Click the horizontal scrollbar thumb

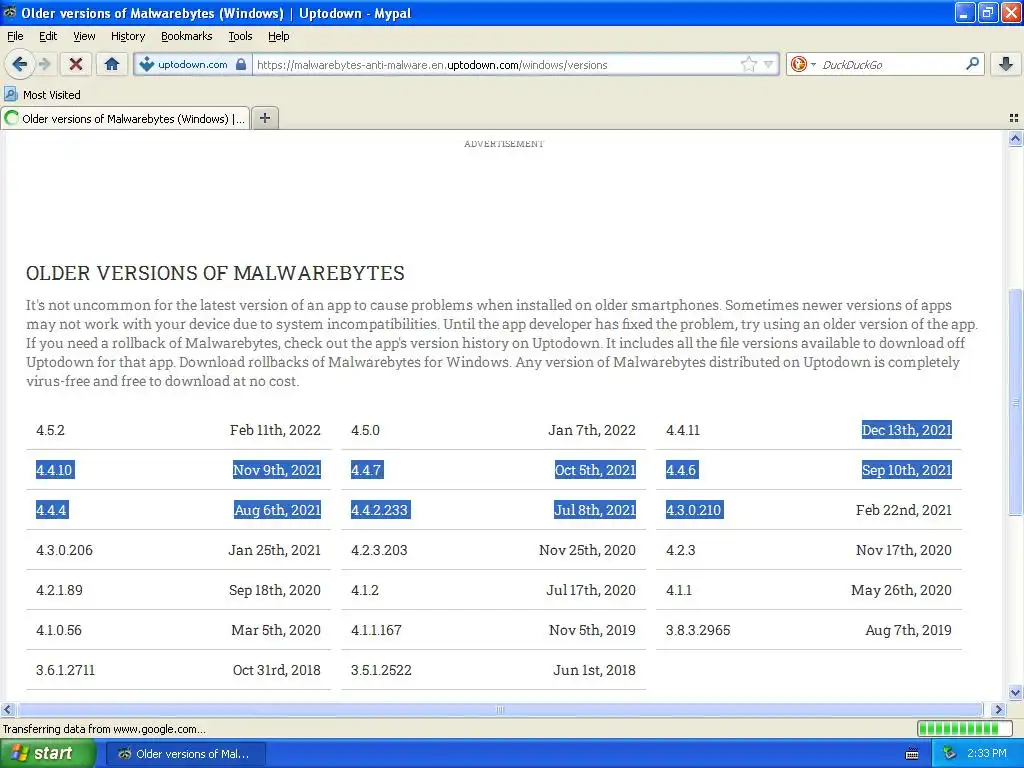click(500, 709)
